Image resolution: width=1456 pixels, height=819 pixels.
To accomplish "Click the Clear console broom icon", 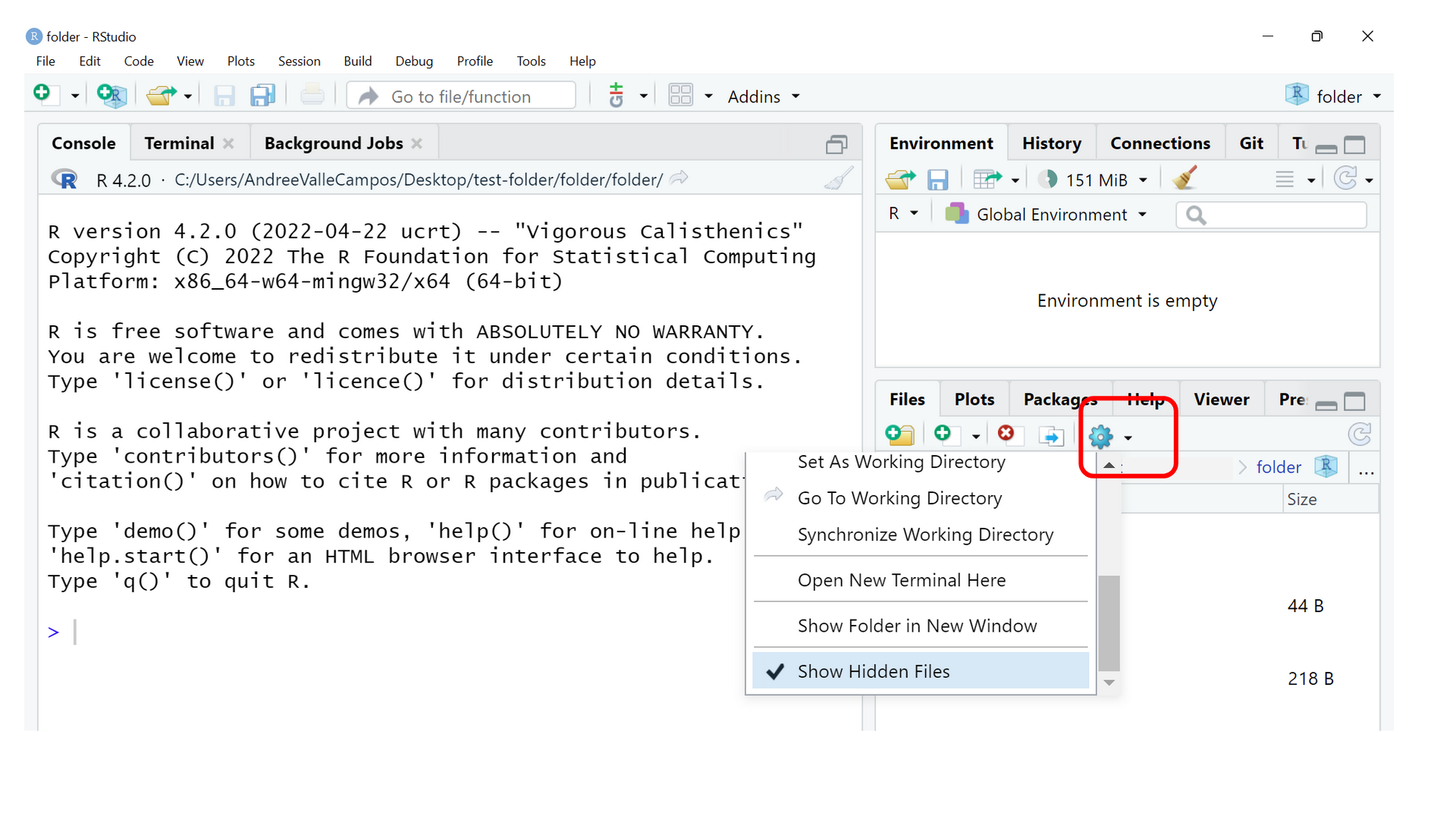I will [839, 178].
